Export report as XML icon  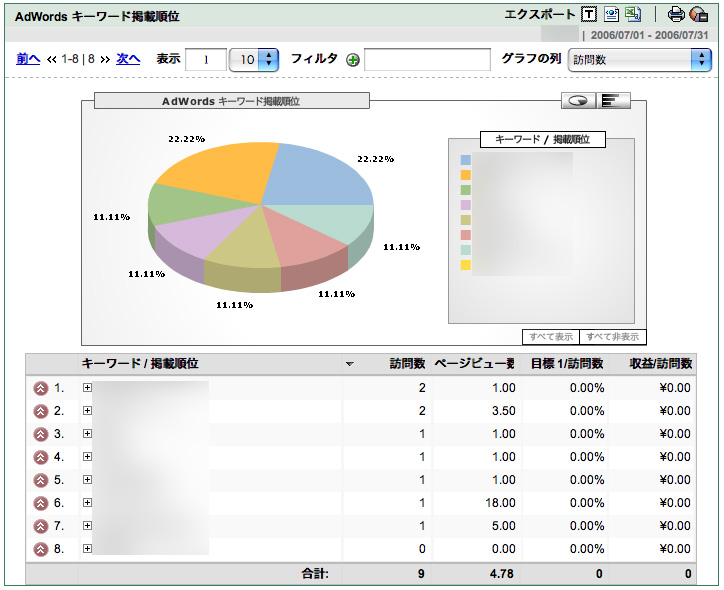(x=611, y=14)
